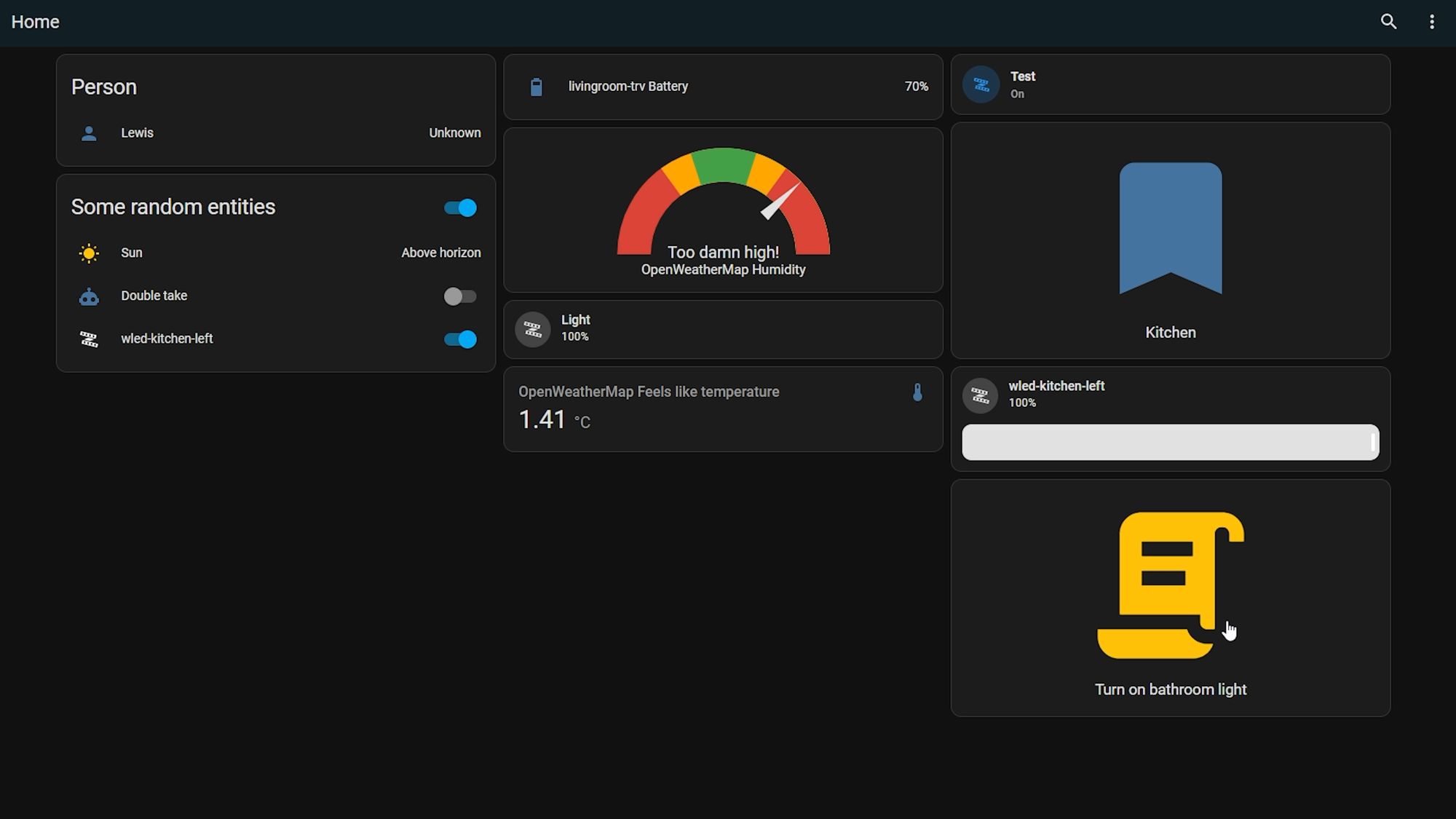Click OpenWeatherMap Feels like temperature title
The image size is (1456, 819).
pyautogui.click(x=649, y=392)
